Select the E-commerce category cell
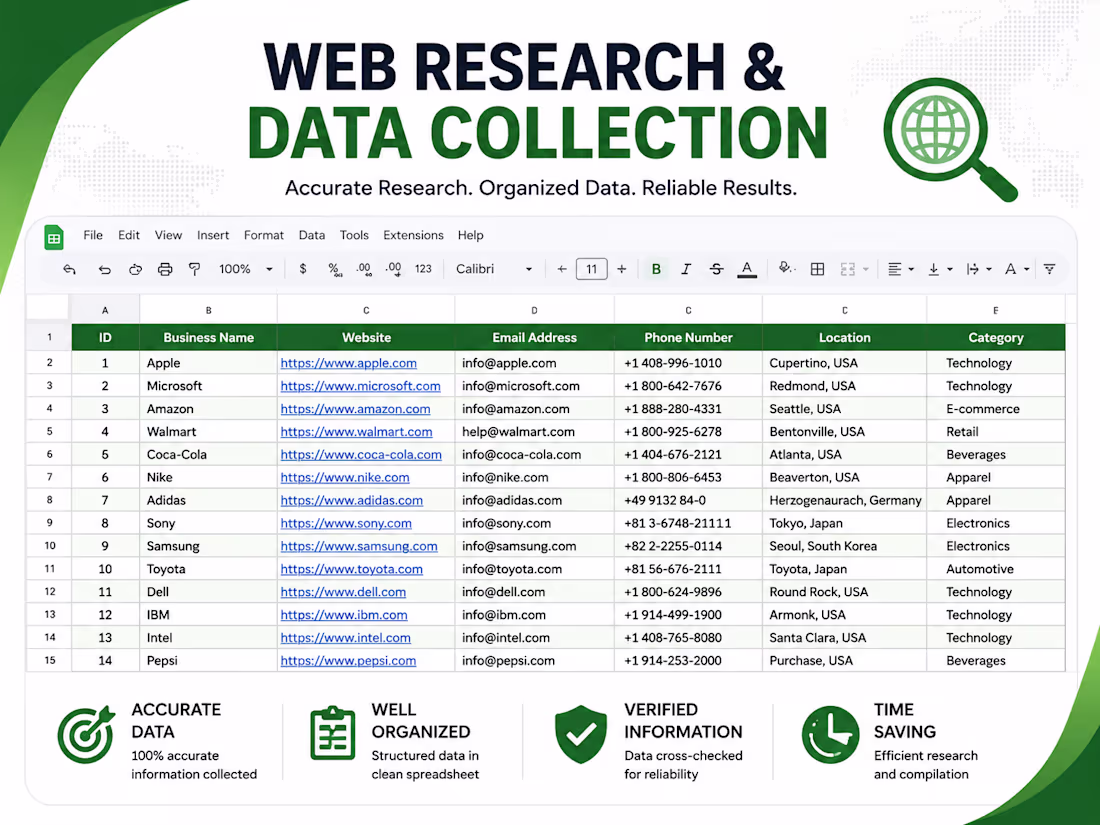This screenshot has height=825, width=1100. [995, 409]
